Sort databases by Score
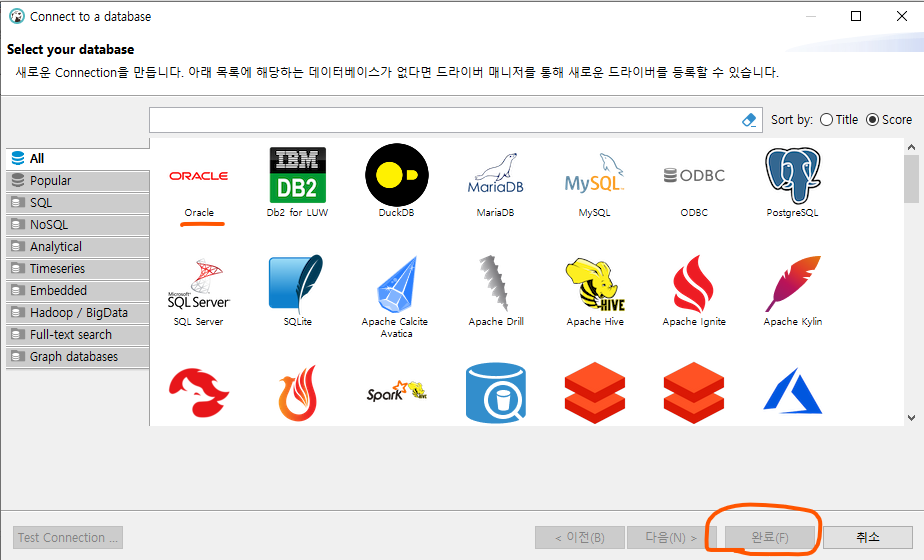Screen dimensions: 924x560 click(889, 120)
